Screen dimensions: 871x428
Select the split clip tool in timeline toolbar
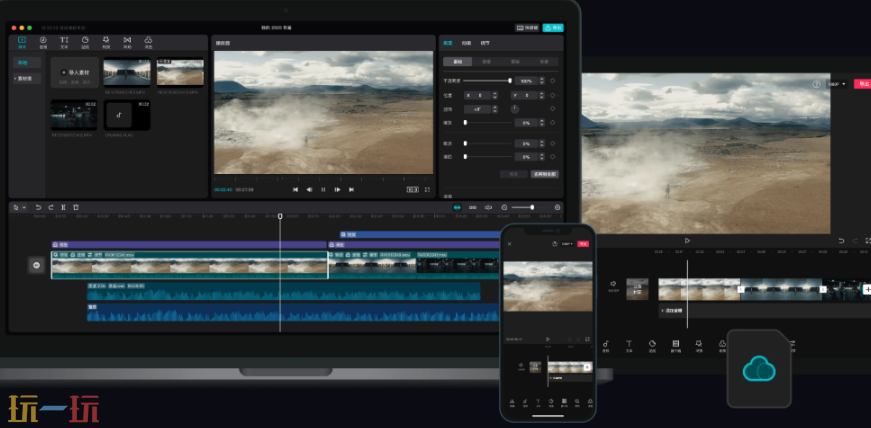click(x=63, y=207)
